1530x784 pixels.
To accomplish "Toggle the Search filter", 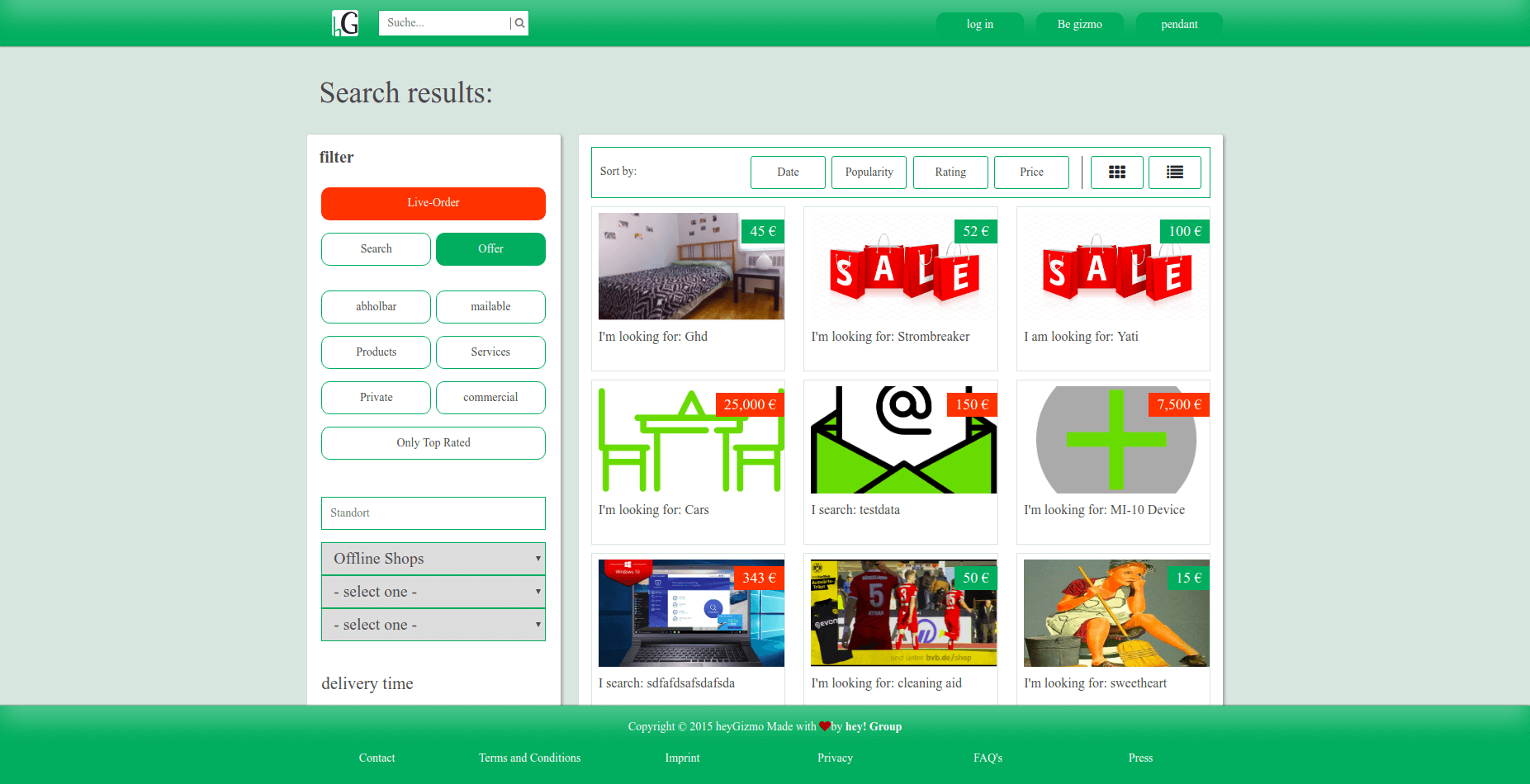I will click(376, 249).
